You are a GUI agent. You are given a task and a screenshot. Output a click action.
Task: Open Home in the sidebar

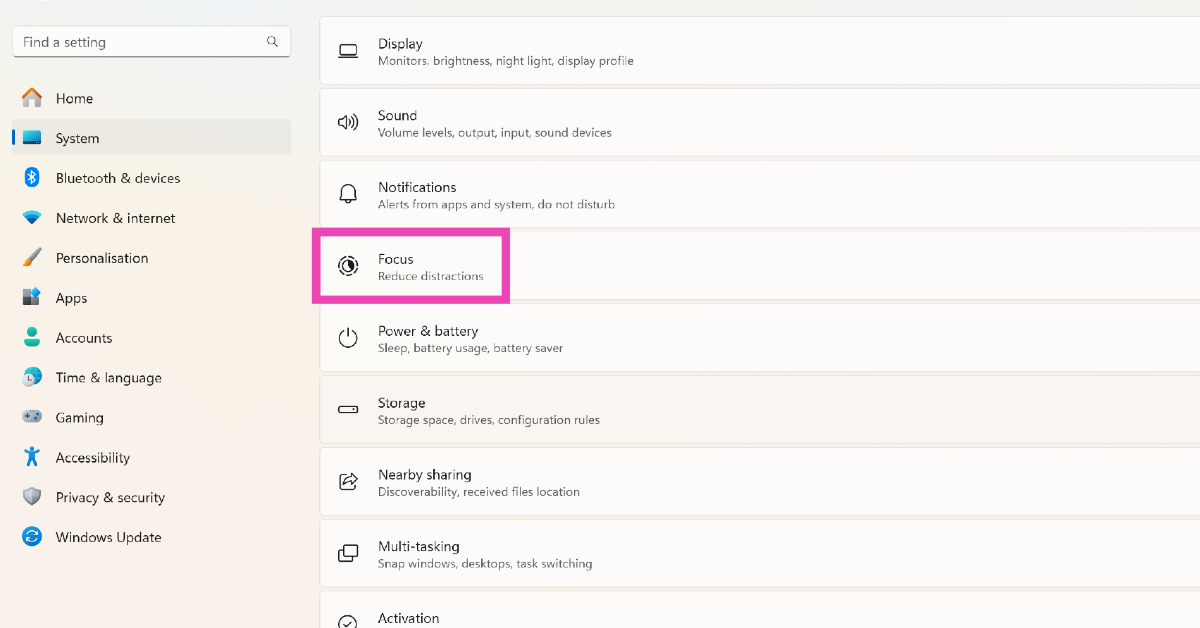point(74,98)
